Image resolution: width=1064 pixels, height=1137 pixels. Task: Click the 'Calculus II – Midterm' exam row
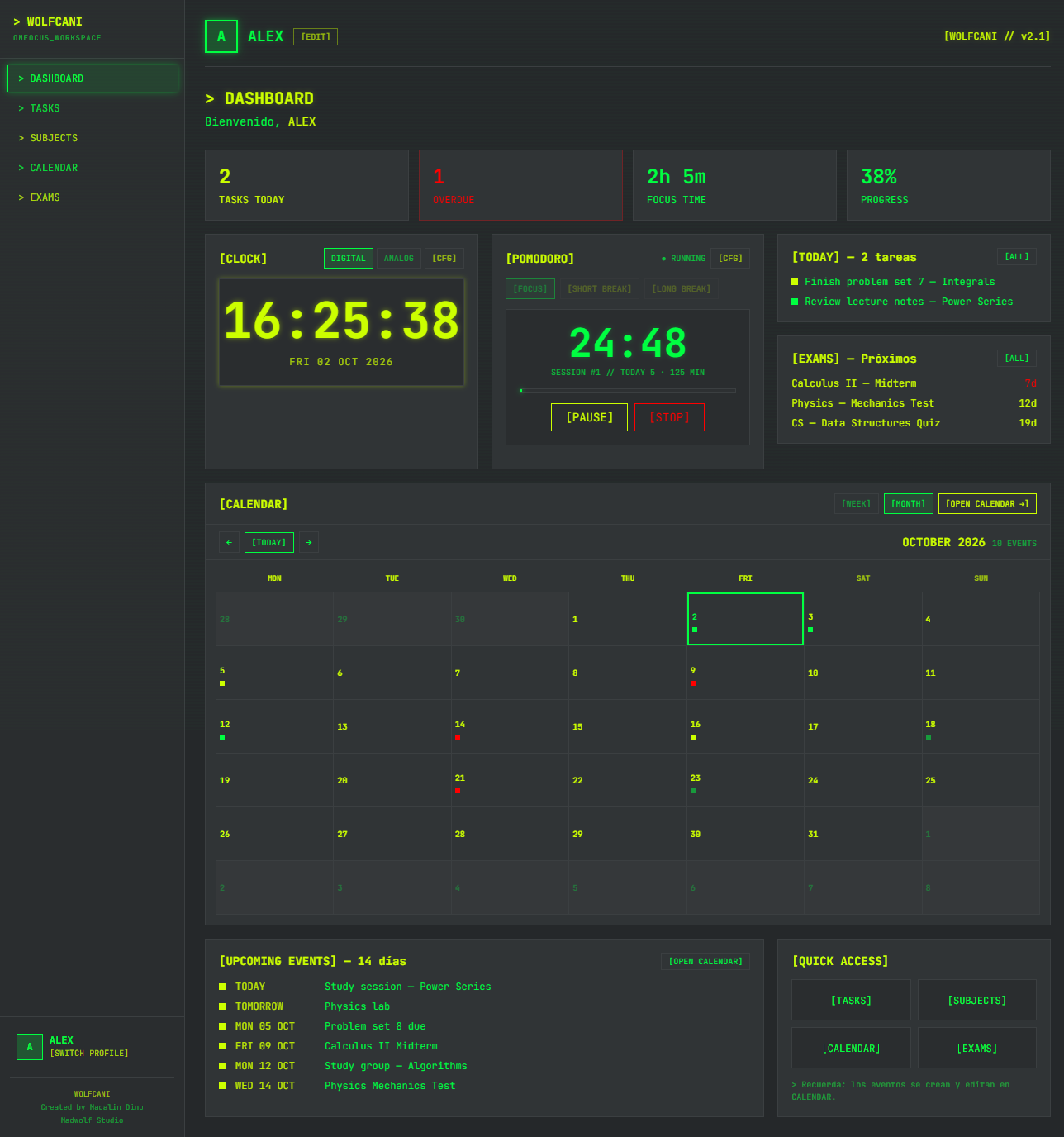coord(914,383)
